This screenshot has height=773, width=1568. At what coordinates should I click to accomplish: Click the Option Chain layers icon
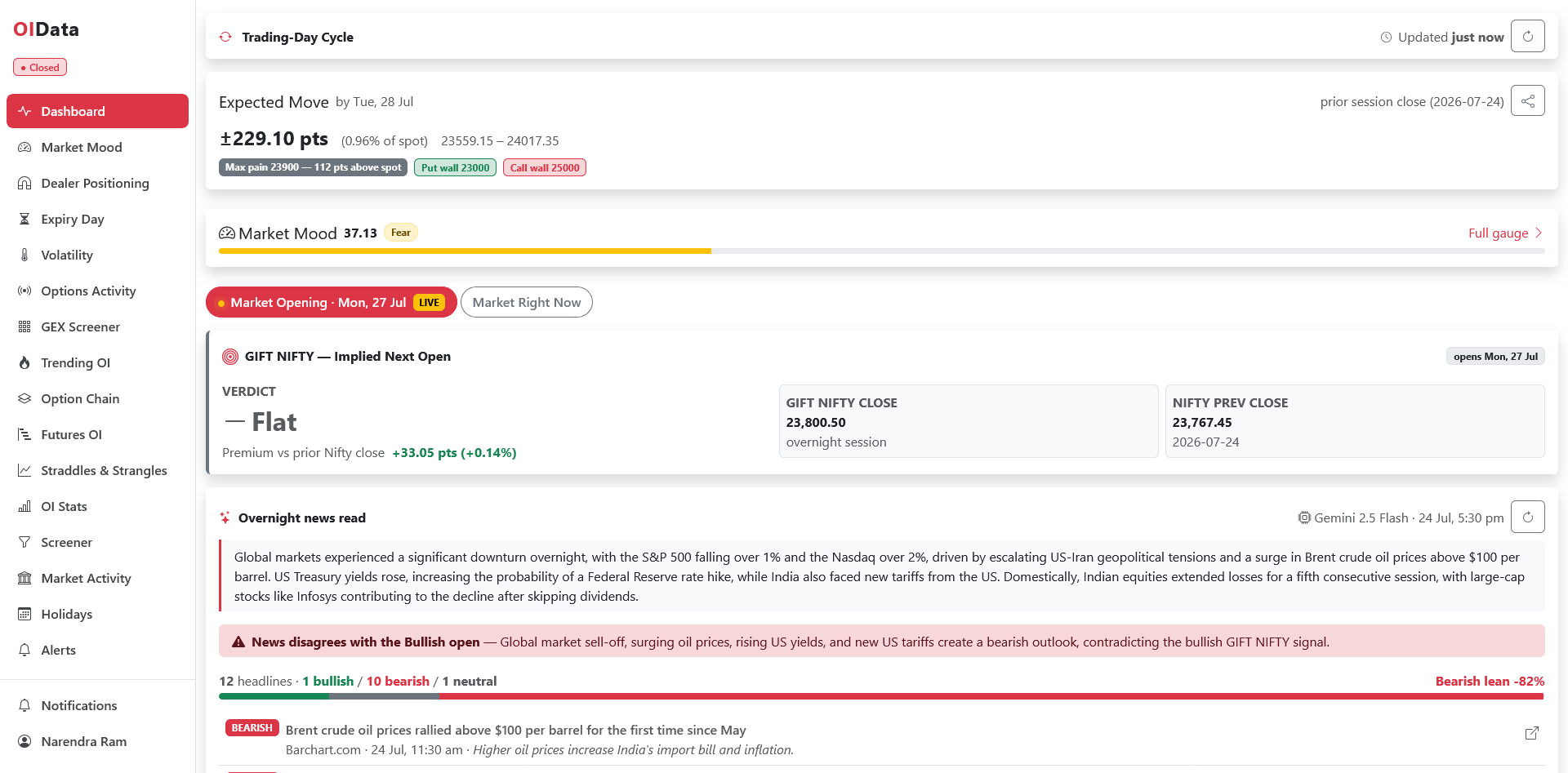click(24, 398)
